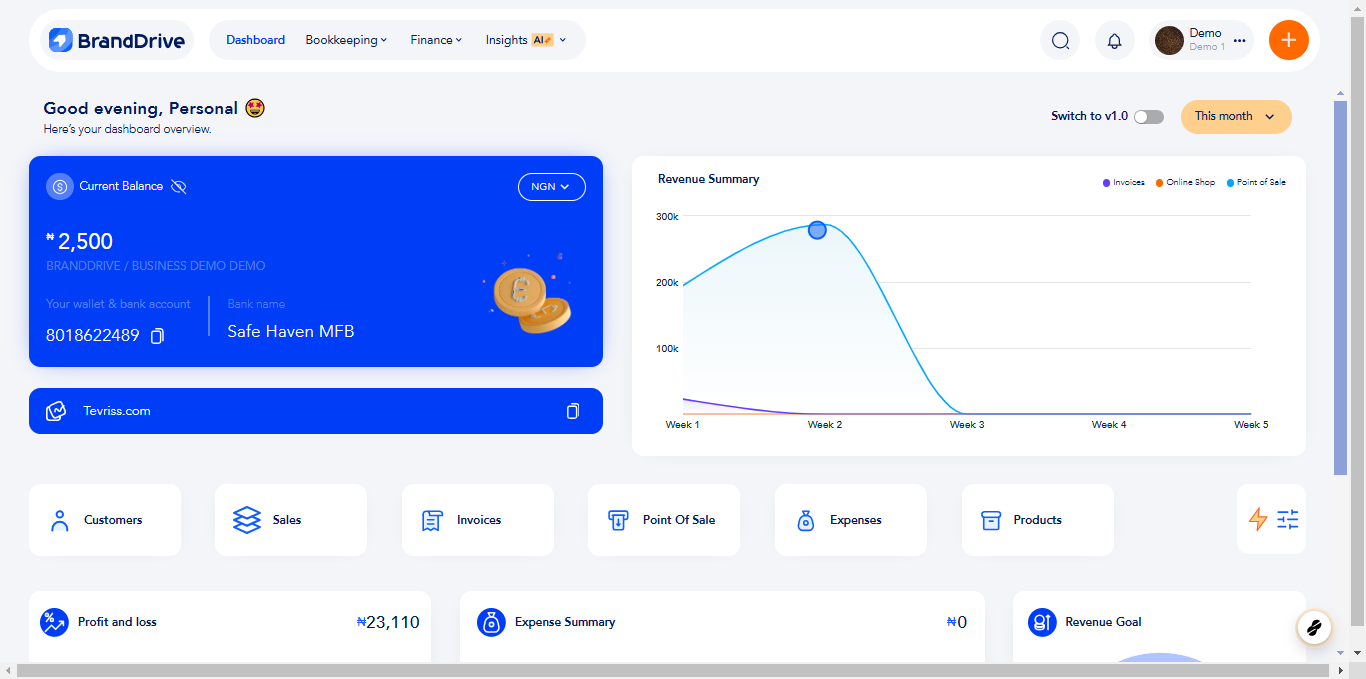This screenshot has width=1366, height=679.
Task: Switch to the Dashboard tab
Action: 255,40
